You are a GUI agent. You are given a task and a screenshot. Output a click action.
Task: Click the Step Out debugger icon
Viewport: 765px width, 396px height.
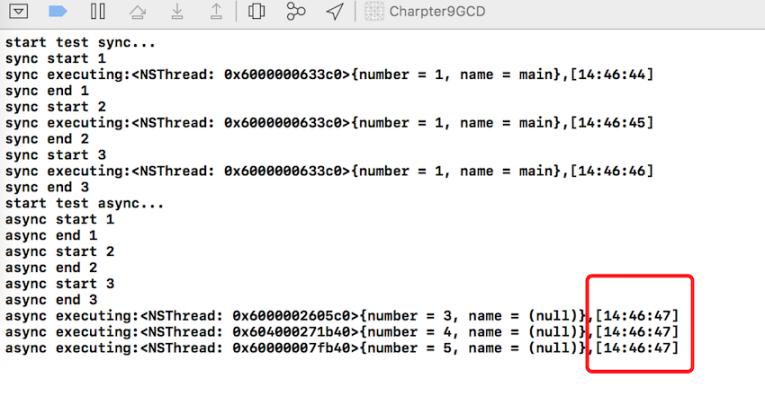[x=216, y=12]
